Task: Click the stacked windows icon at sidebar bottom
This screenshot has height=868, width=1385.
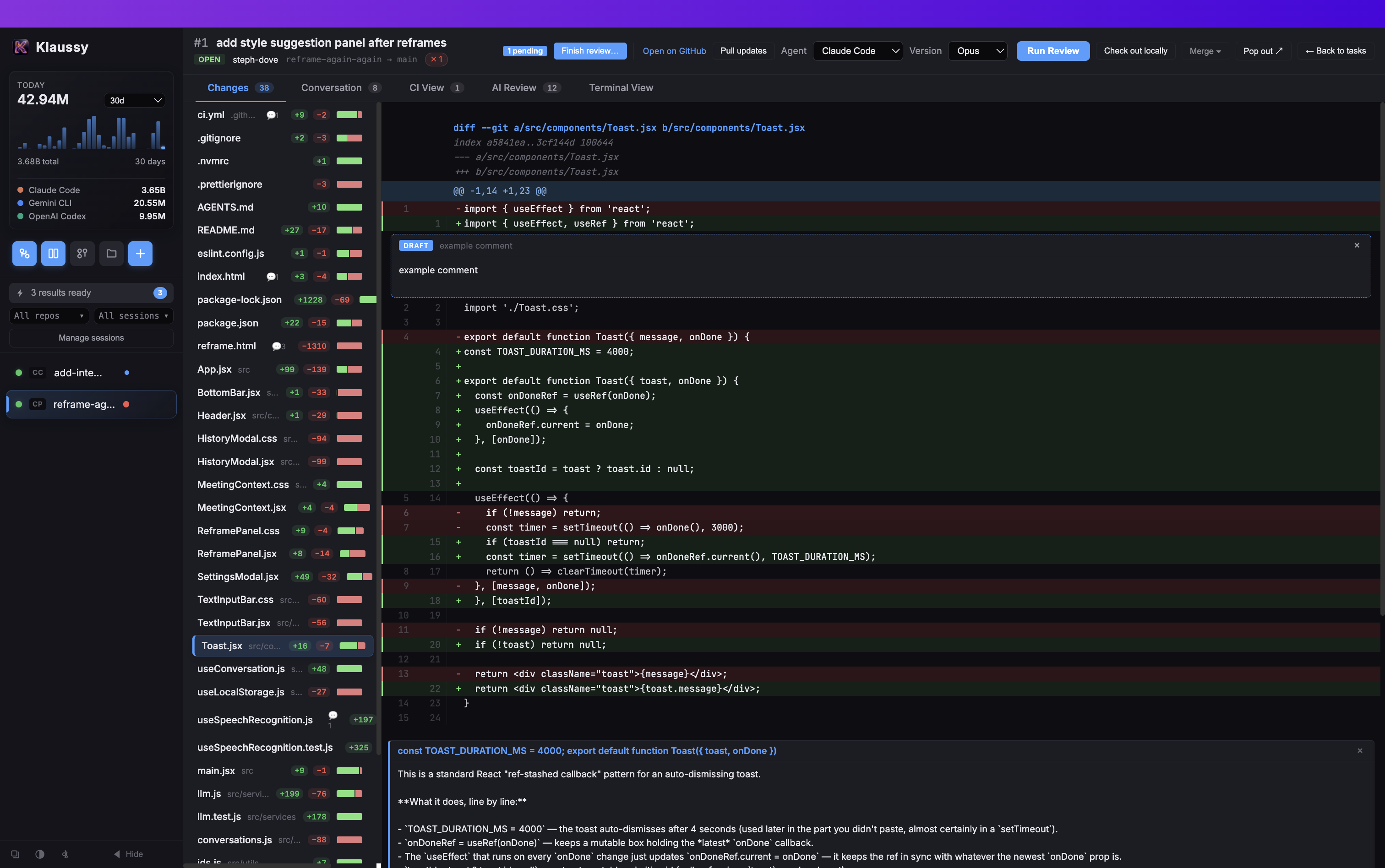Action: (x=15, y=854)
